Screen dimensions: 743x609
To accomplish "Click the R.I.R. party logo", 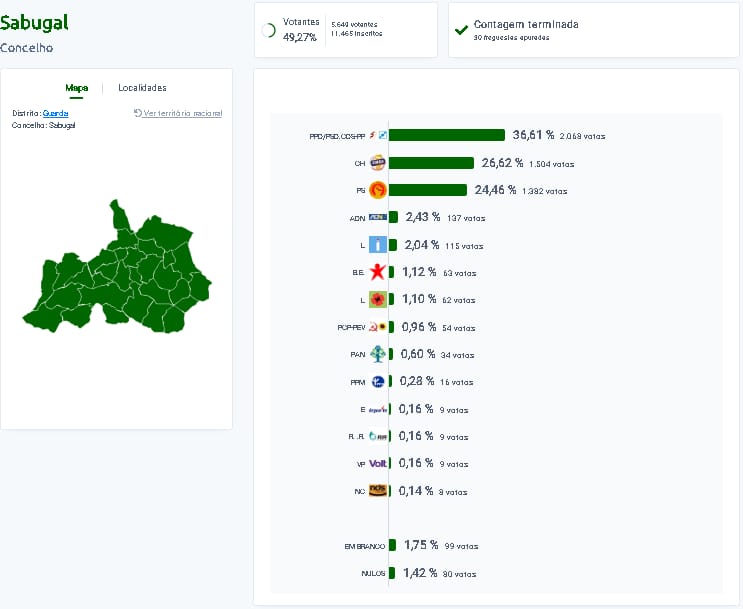I will click(378, 436).
